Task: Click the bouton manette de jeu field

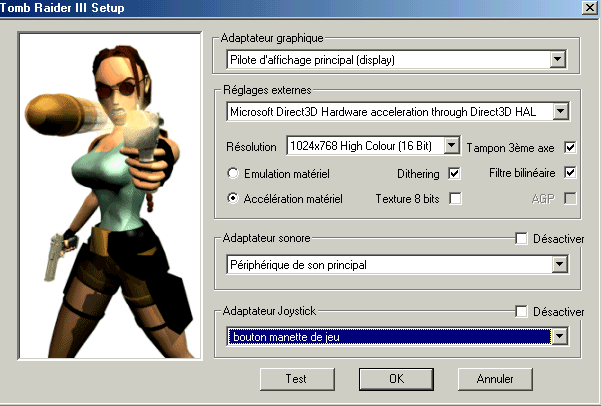Action: (397, 337)
